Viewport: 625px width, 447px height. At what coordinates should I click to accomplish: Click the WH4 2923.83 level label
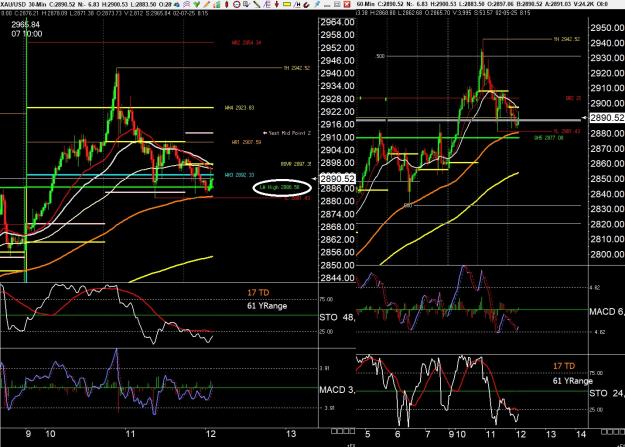point(240,108)
